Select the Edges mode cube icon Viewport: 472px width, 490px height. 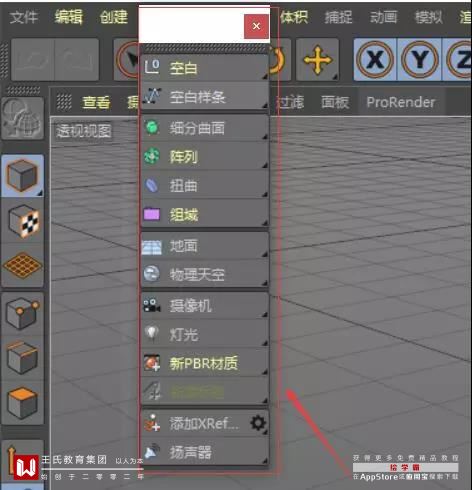pos(23,358)
